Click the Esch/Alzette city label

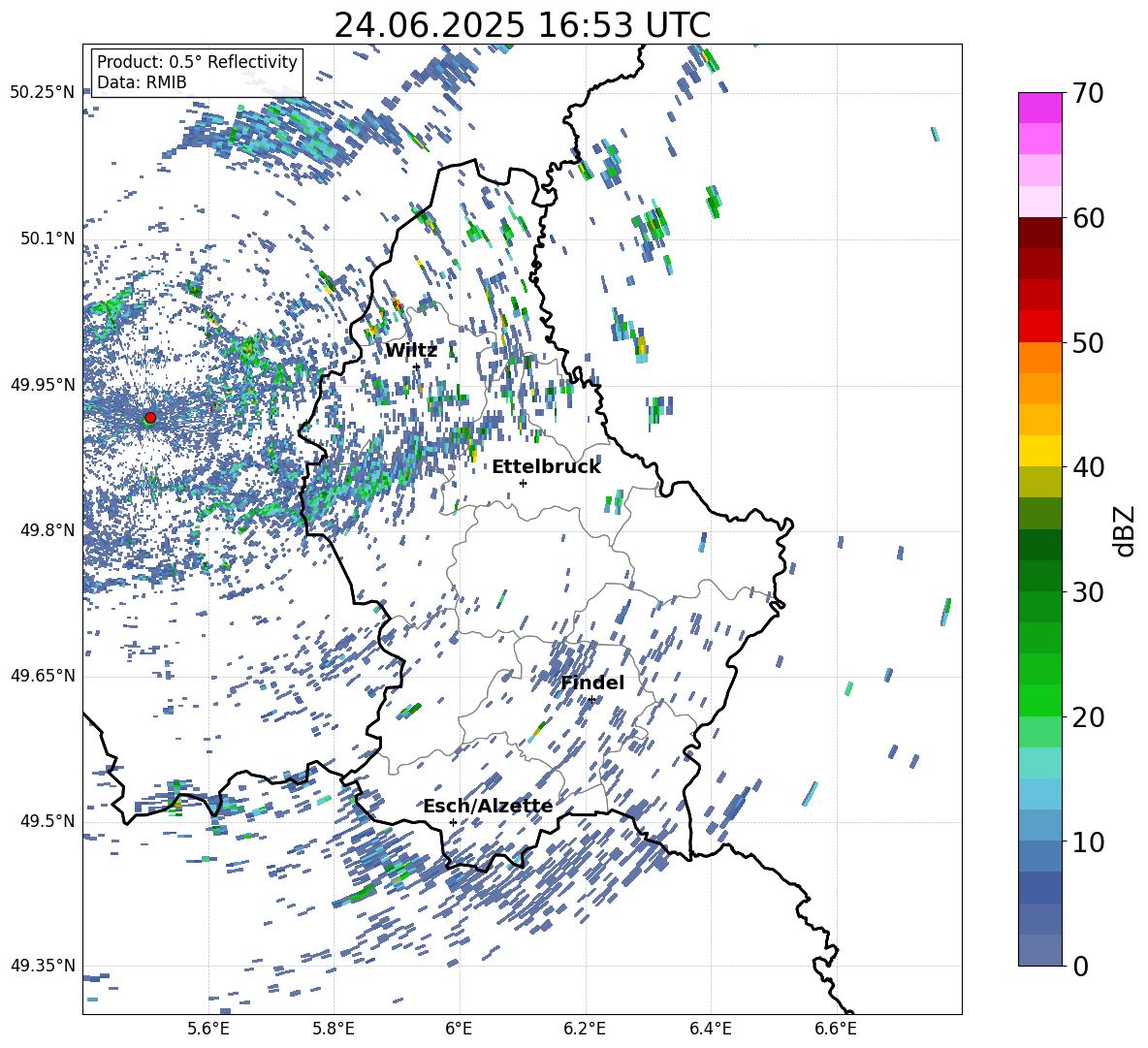(488, 806)
